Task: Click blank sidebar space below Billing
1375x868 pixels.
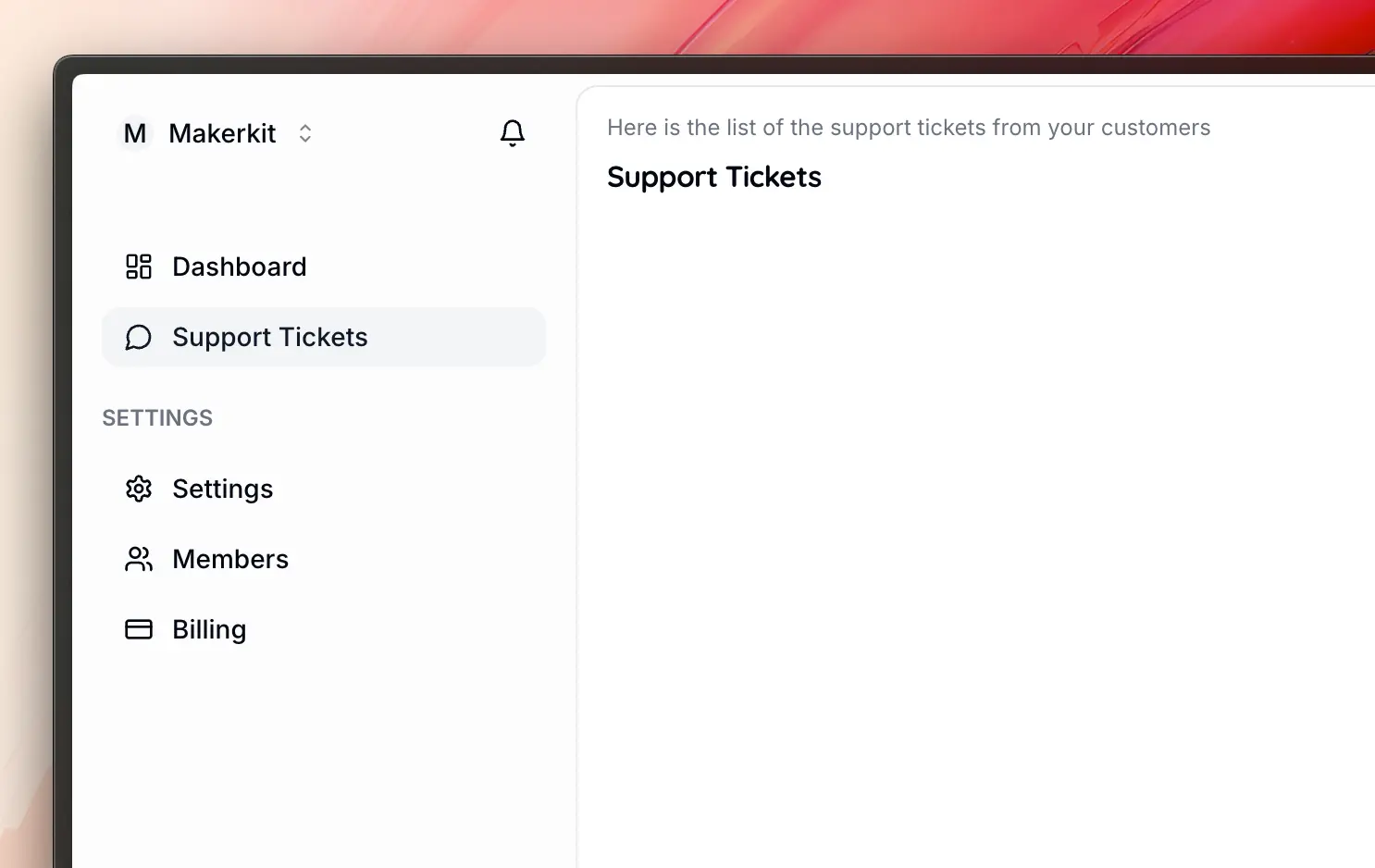Action: tap(324, 759)
